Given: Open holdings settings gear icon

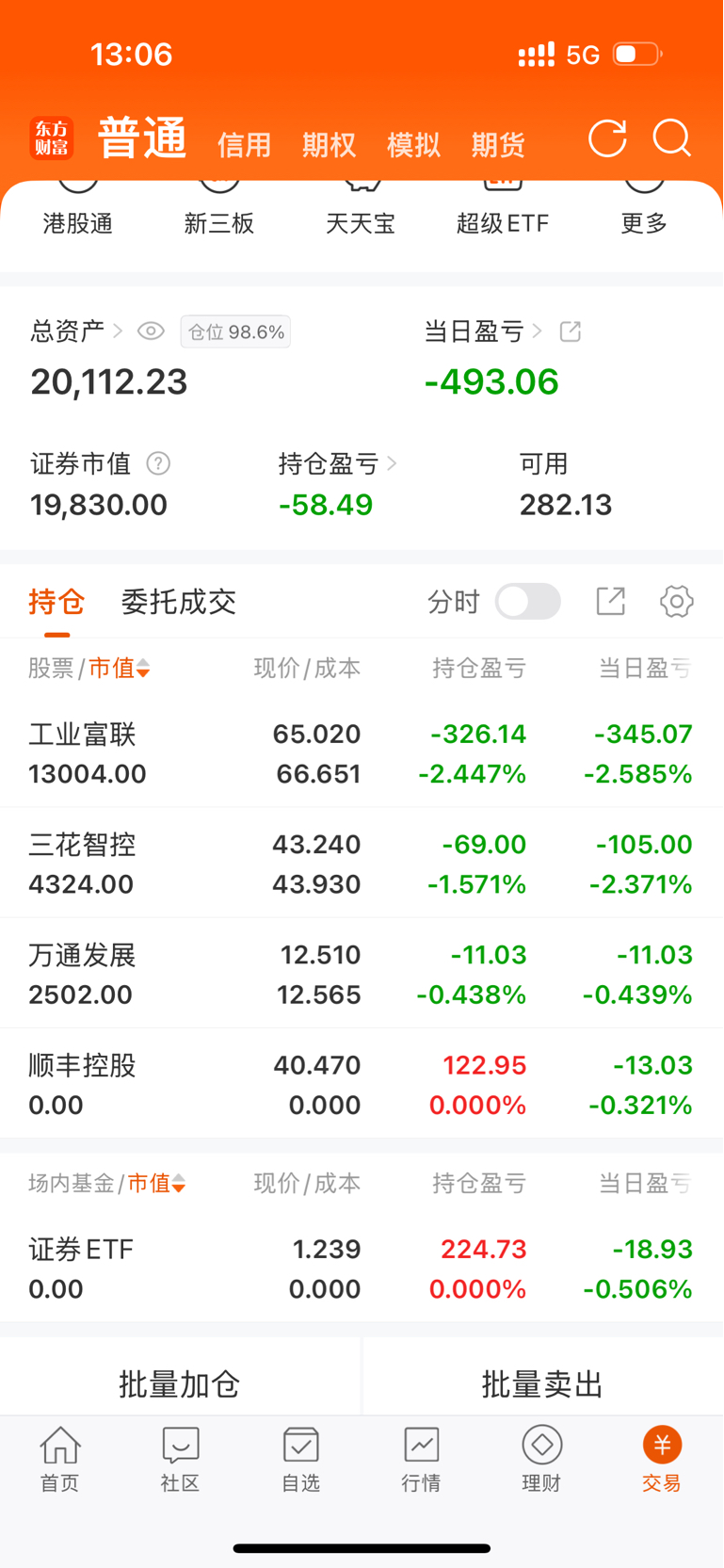Looking at the screenshot, I should (x=677, y=601).
